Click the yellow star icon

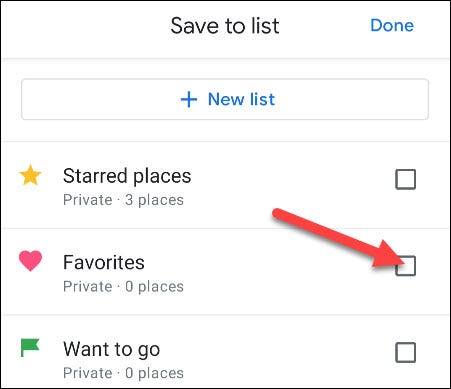(30, 175)
